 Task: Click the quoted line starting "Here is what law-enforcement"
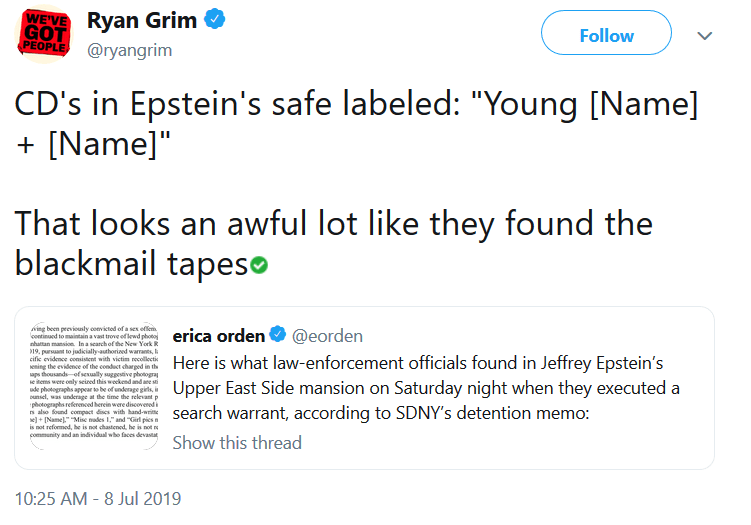click(417, 363)
